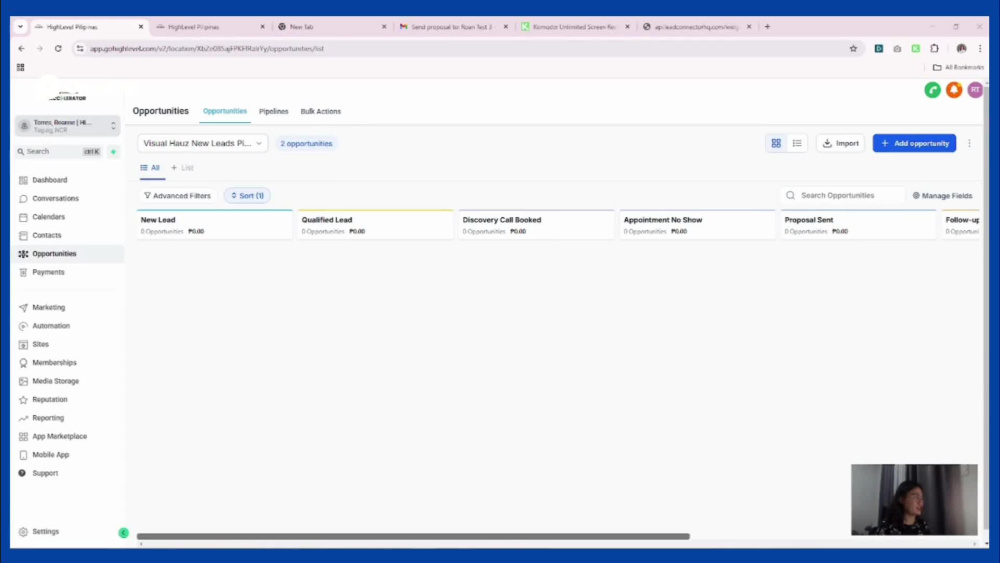Switch to Send proposal Gmail browser tab
The width and height of the screenshot is (1000, 563).
pos(452,27)
